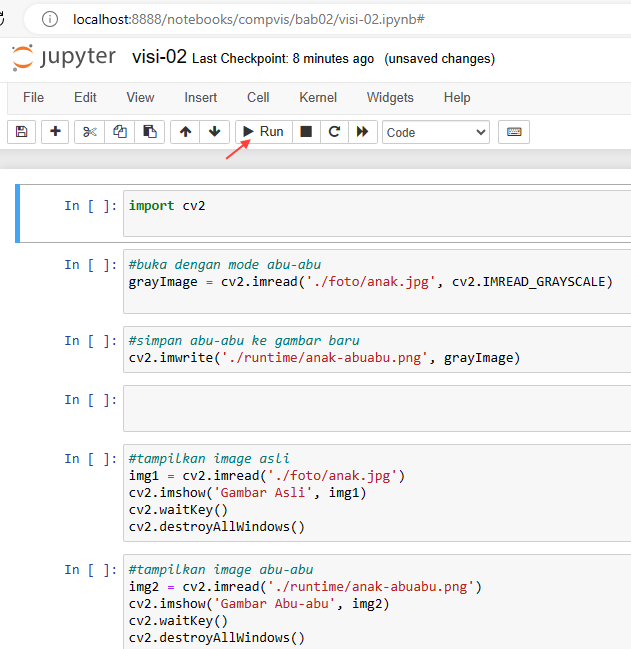Image resolution: width=631 pixels, height=649 pixels.
Task: Interrupt the kernel with stop icon
Action: coord(306,132)
